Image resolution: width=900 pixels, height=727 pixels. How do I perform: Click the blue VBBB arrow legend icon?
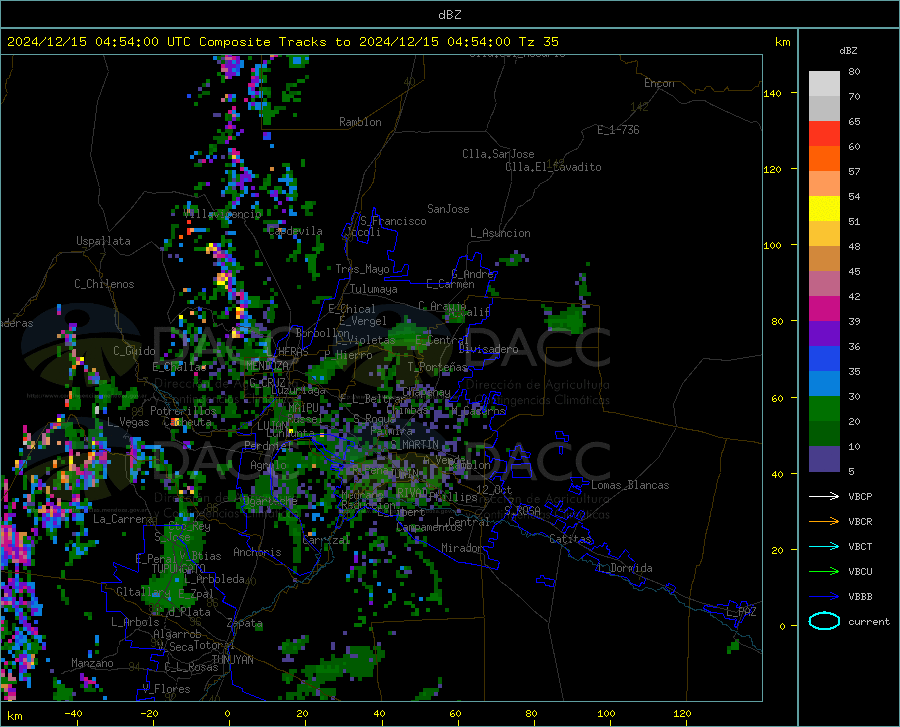point(824,596)
